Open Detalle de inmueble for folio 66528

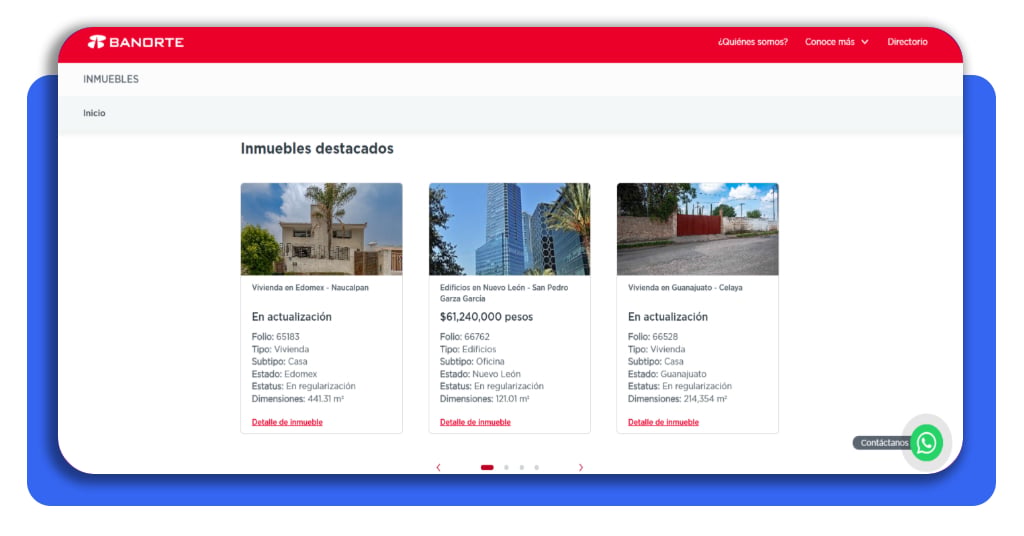click(664, 422)
